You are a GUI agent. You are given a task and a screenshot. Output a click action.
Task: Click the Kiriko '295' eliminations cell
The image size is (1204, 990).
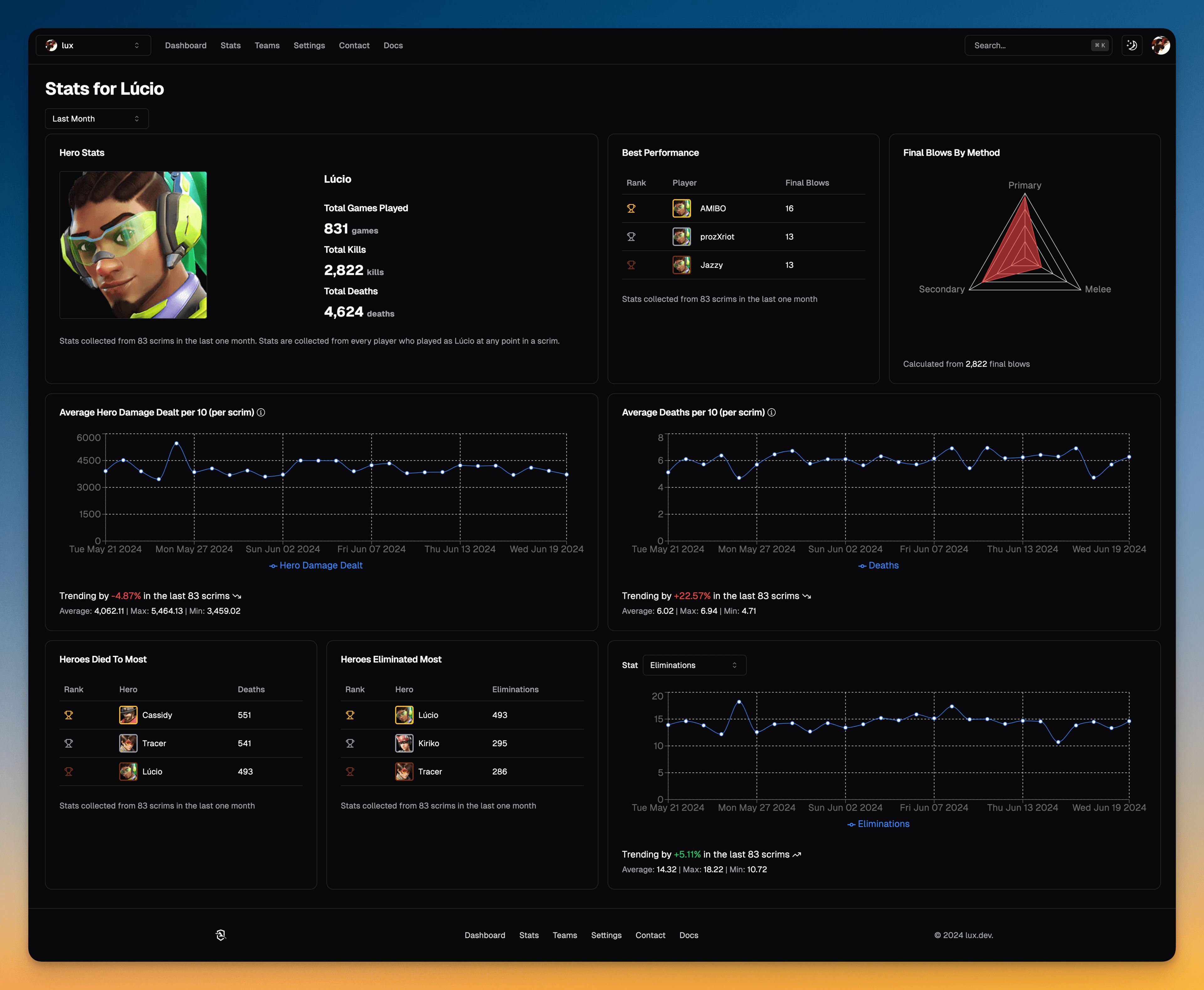(x=499, y=743)
